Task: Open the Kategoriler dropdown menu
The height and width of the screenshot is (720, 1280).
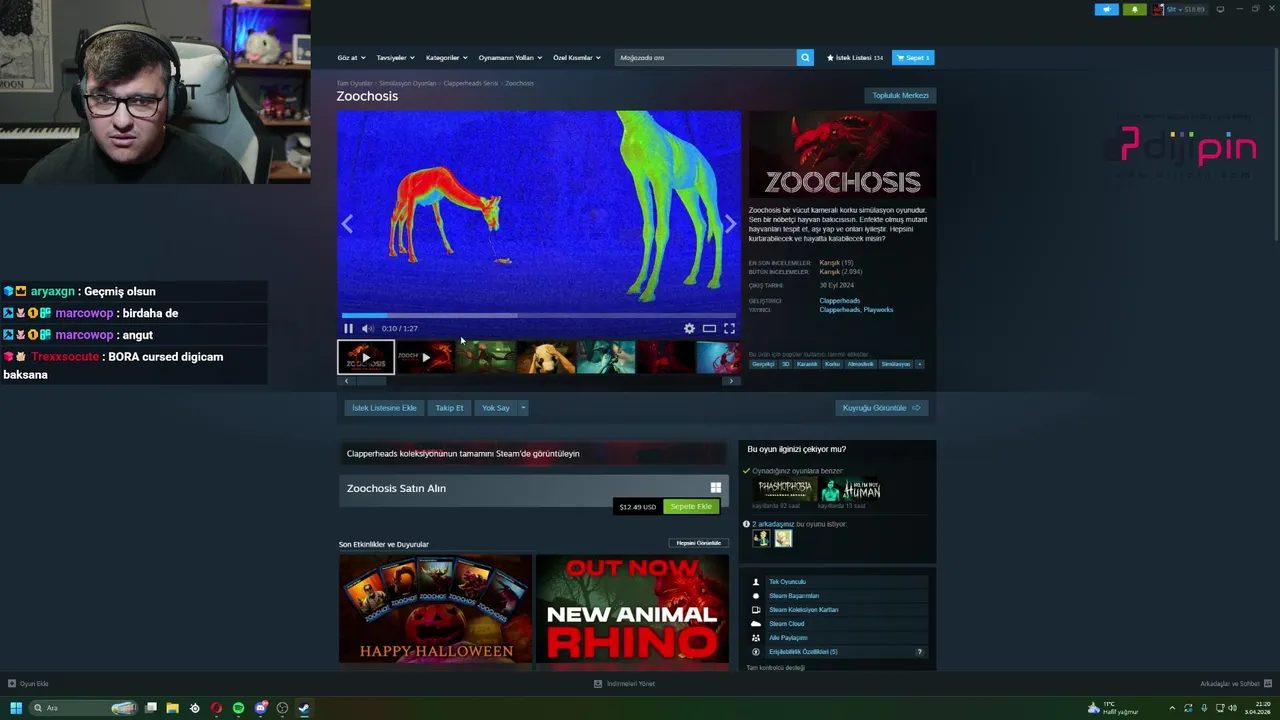Action: click(x=446, y=57)
